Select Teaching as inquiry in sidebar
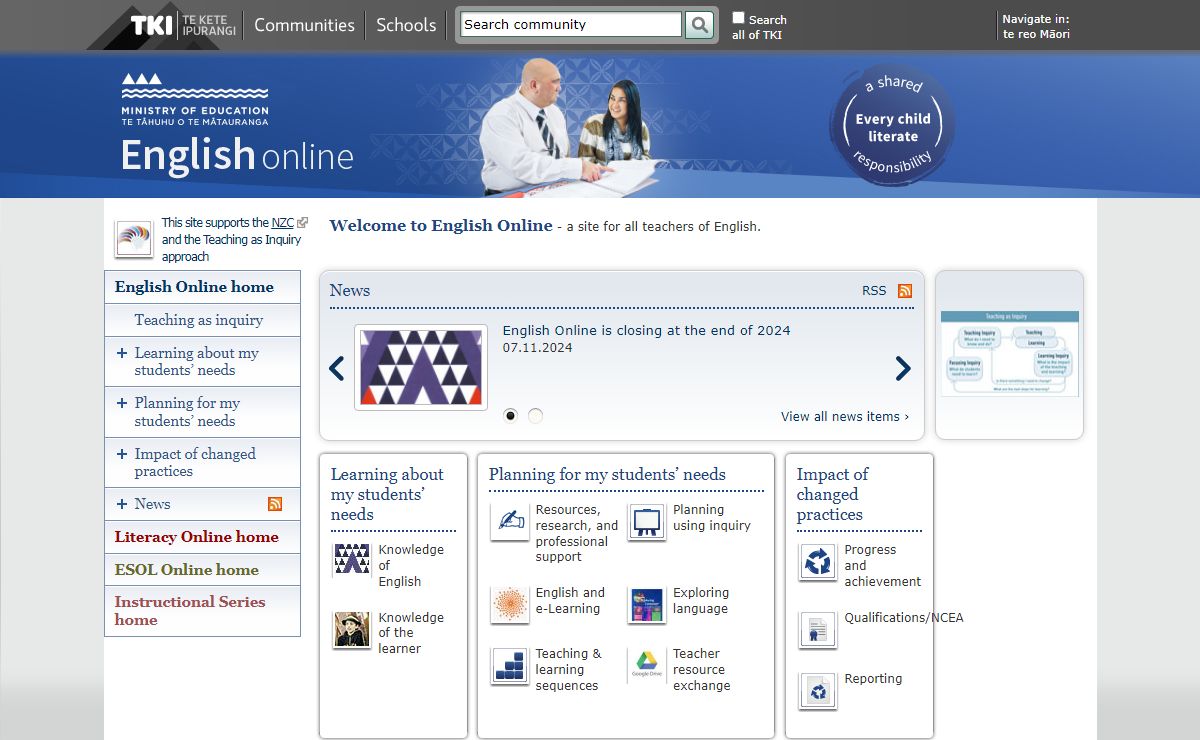Image resolution: width=1200 pixels, height=740 pixels. (x=202, y=320)
